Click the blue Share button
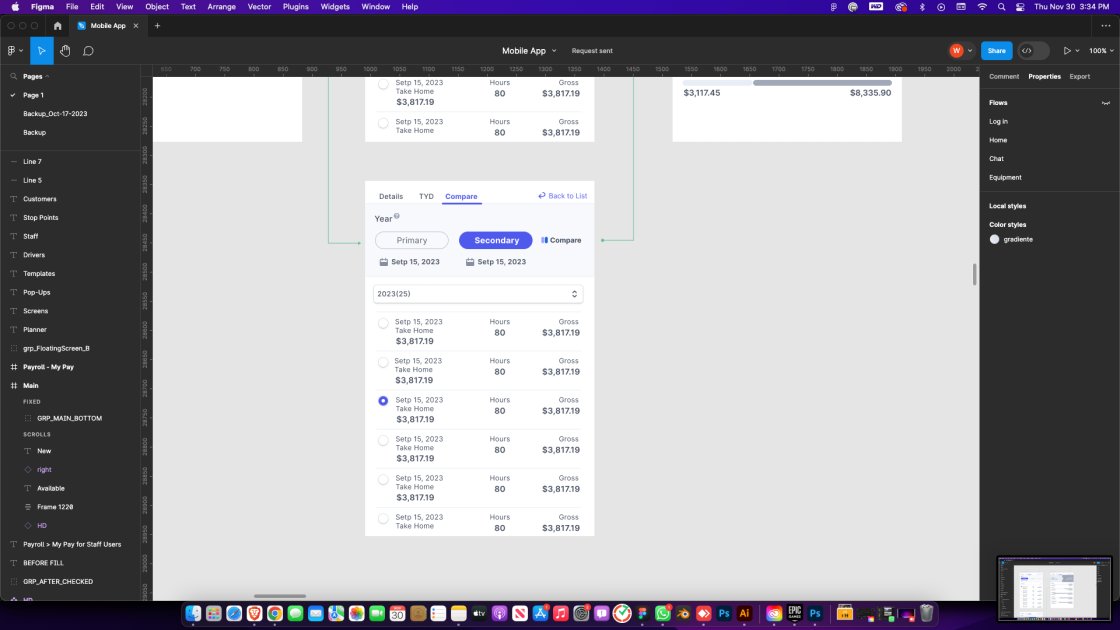This screenshot has width=1120, height=630. [x=996, y=51]
